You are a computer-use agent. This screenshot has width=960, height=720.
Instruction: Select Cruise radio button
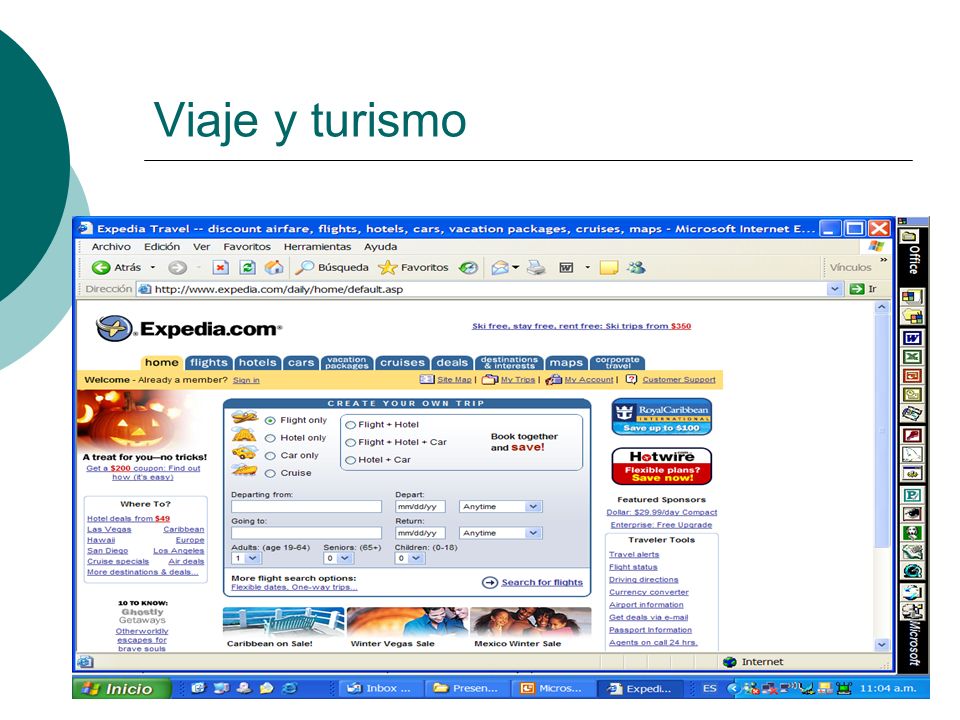270,474
